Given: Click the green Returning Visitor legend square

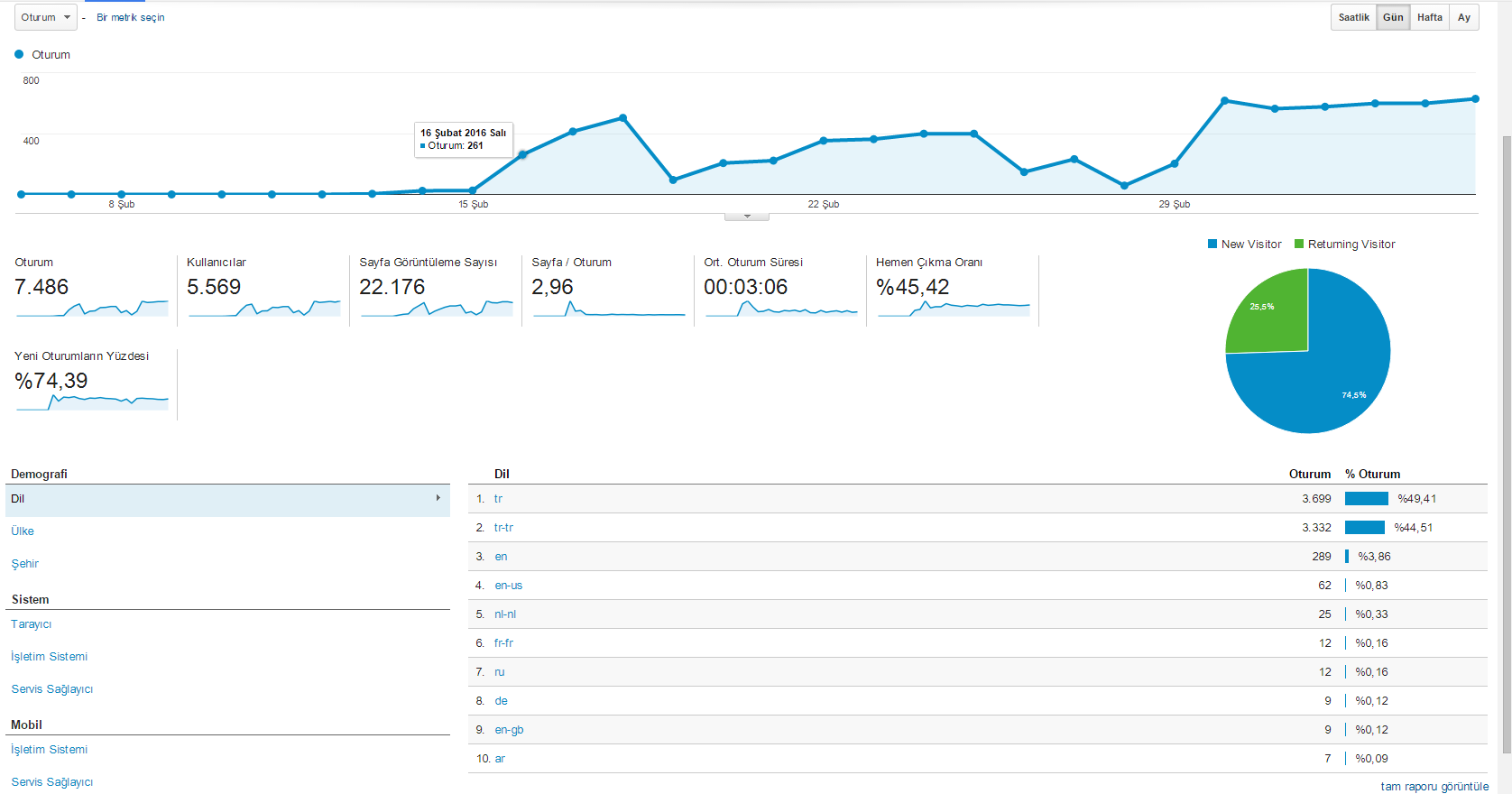Looking at the screenshot, I should click(x=1299, y=244).
